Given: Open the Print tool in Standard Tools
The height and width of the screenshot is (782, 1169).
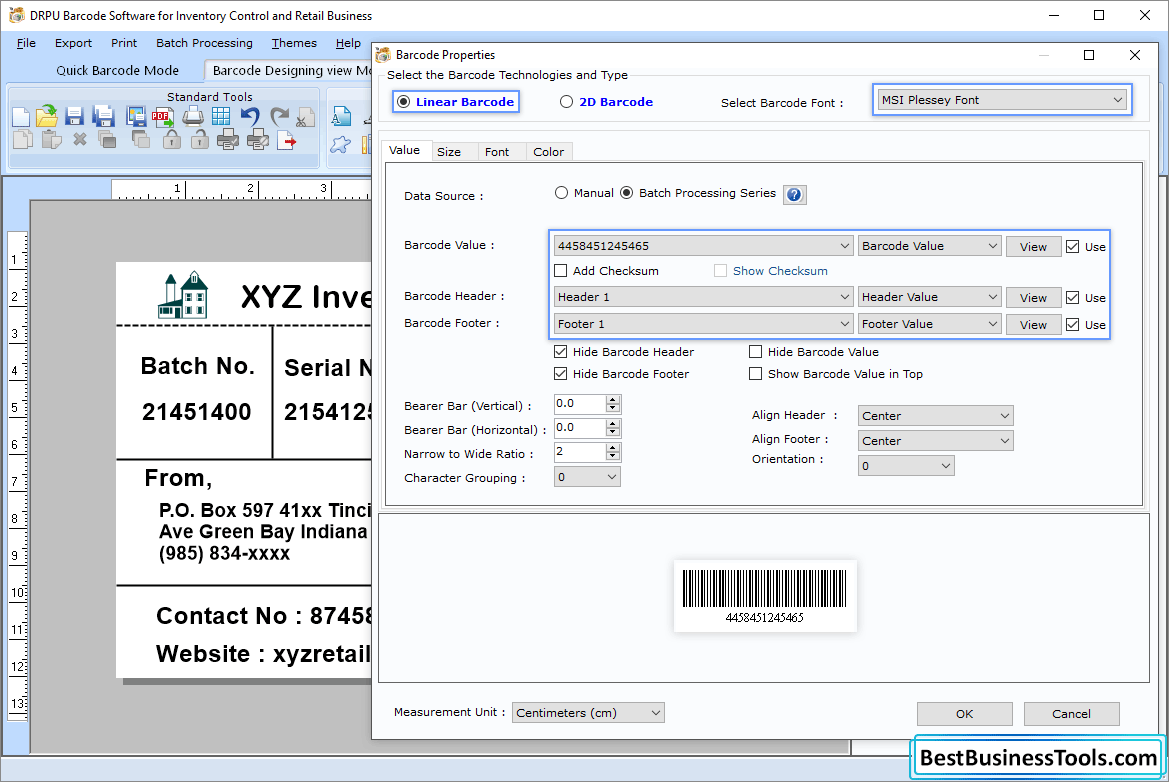Looking at the screenshot, I should [x=192, y=115].
